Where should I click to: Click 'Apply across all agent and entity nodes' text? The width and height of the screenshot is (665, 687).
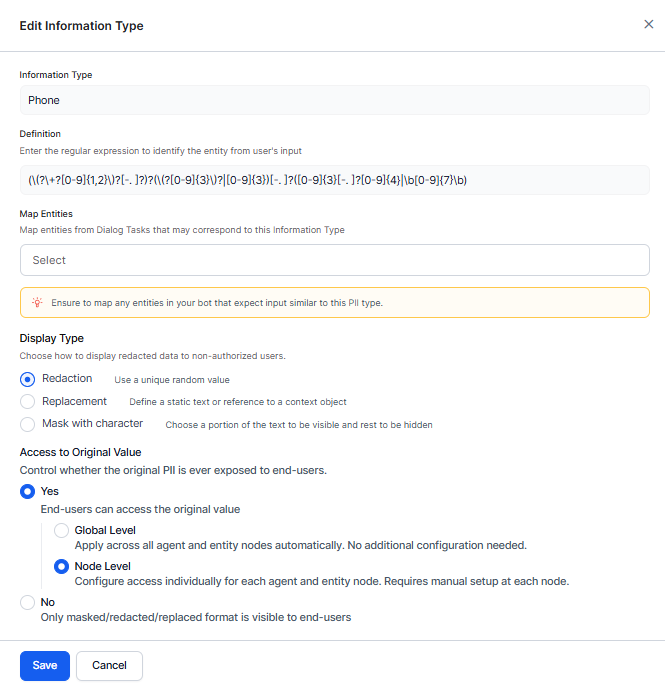[x=301, y=545]
